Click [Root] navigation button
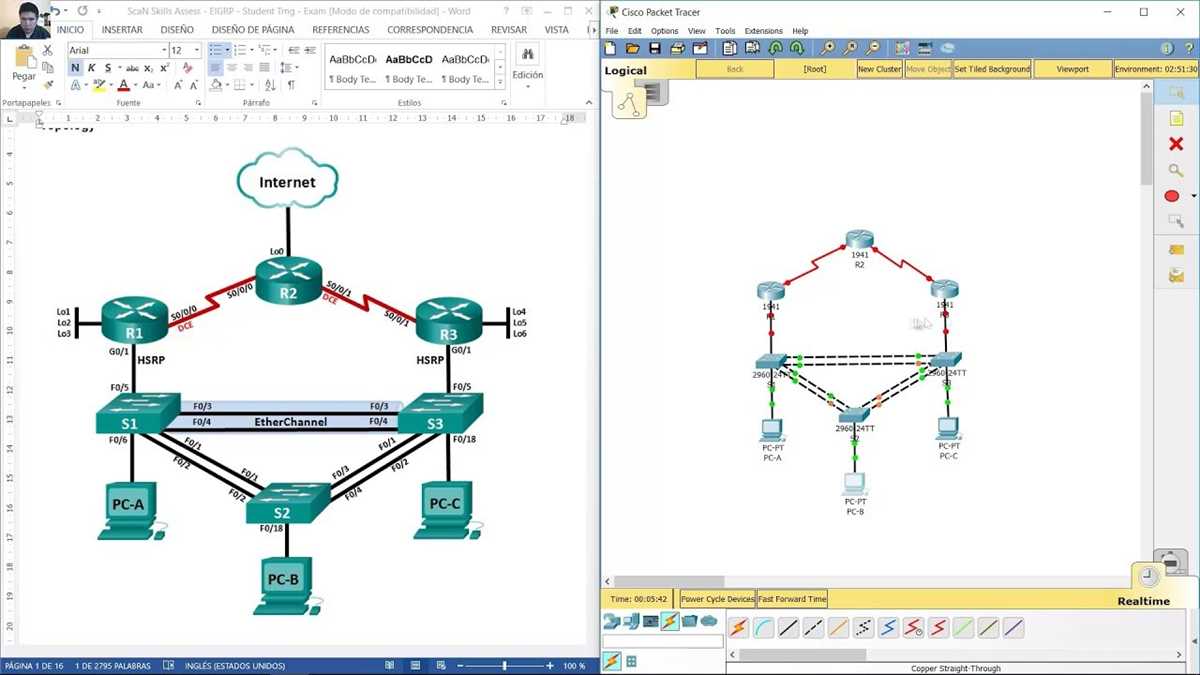 tap(815, 69)
